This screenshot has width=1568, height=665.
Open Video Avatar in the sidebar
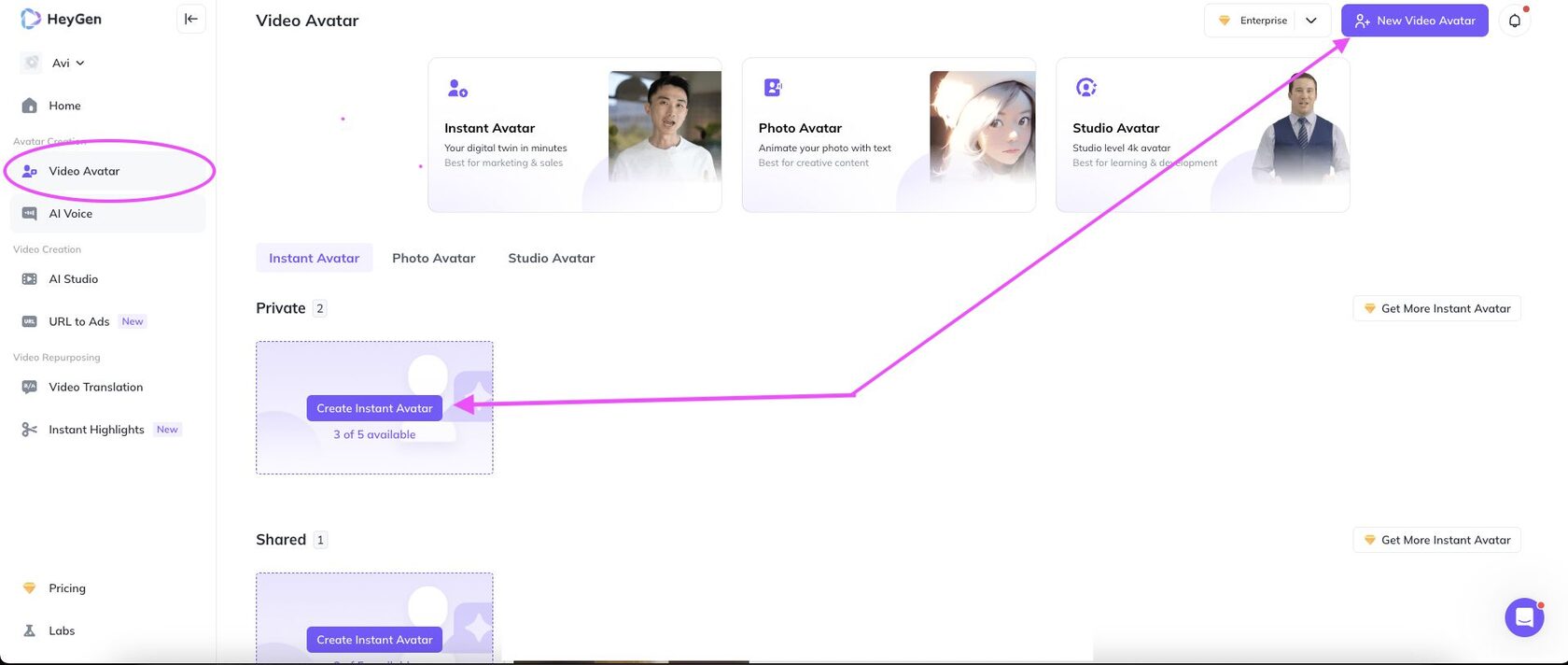[108, 171]
